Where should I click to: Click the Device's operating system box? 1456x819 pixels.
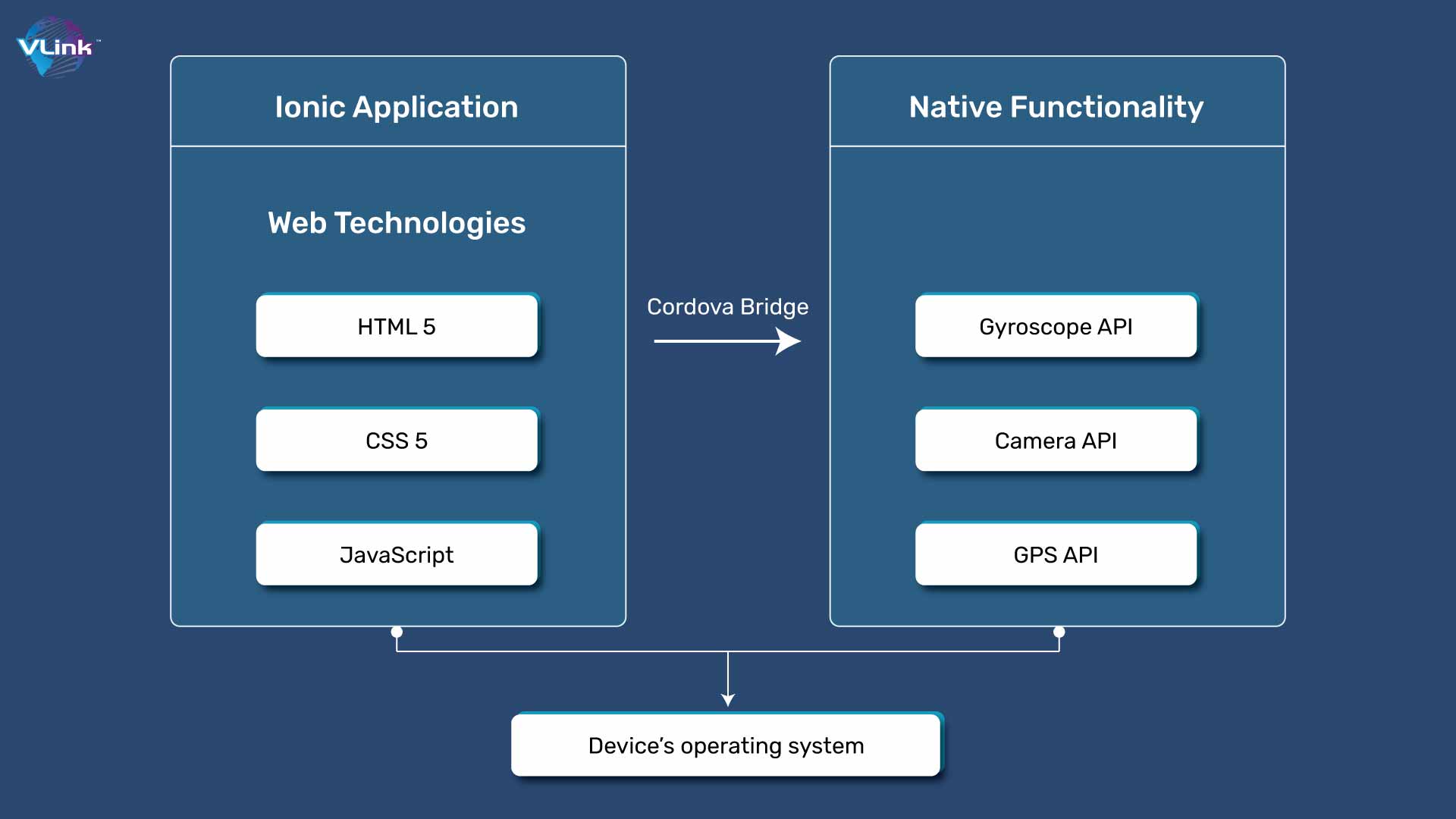point(726,745)
